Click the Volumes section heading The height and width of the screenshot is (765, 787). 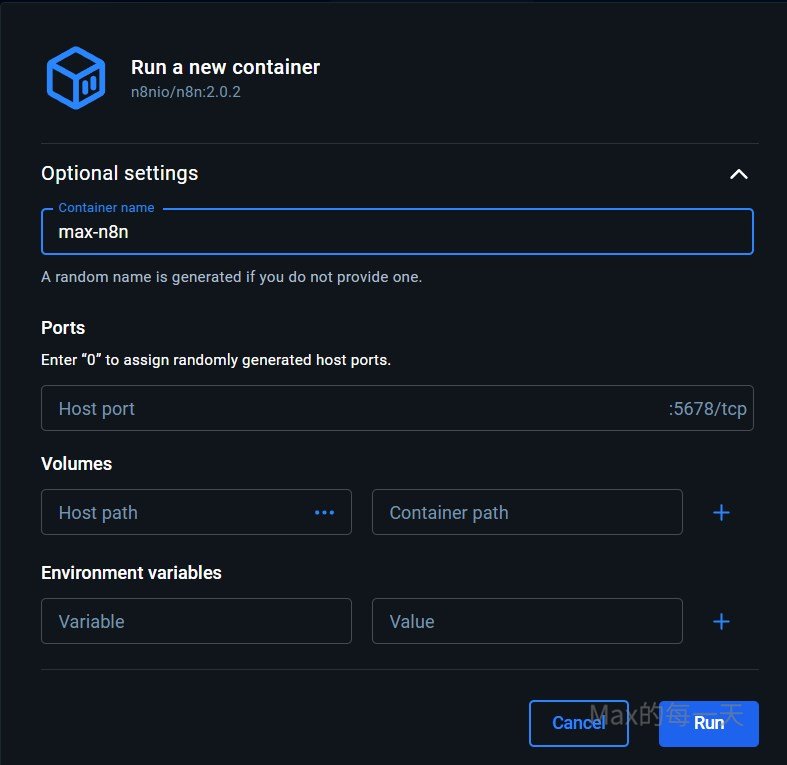click(76, 464)
